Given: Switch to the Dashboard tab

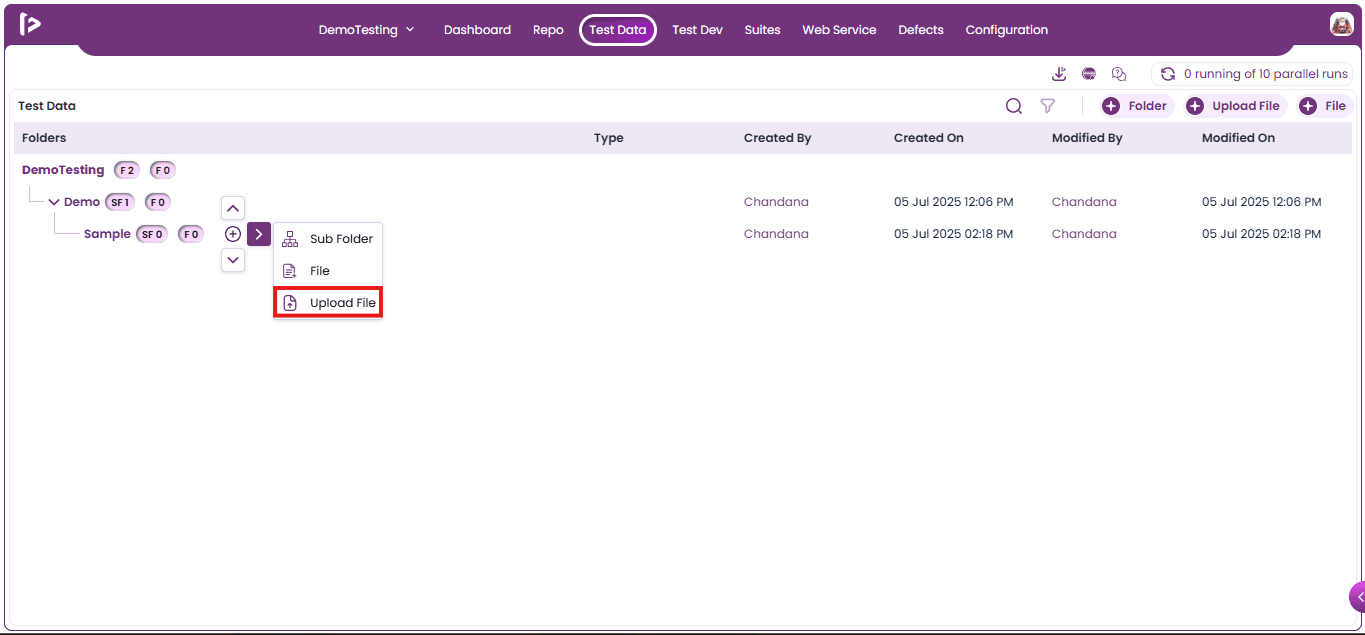Looking at the screenshot, I should pyautogui.click(x=477, y=30).
